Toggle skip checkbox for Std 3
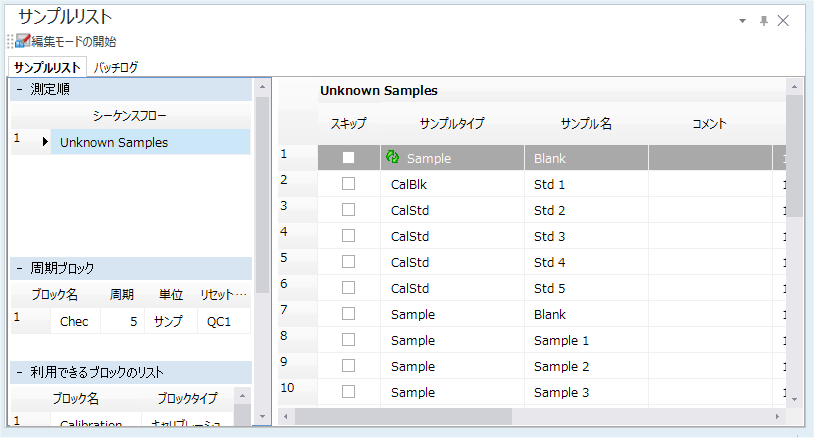This screenshot has width=814, height=438. (x=348, y=236)
